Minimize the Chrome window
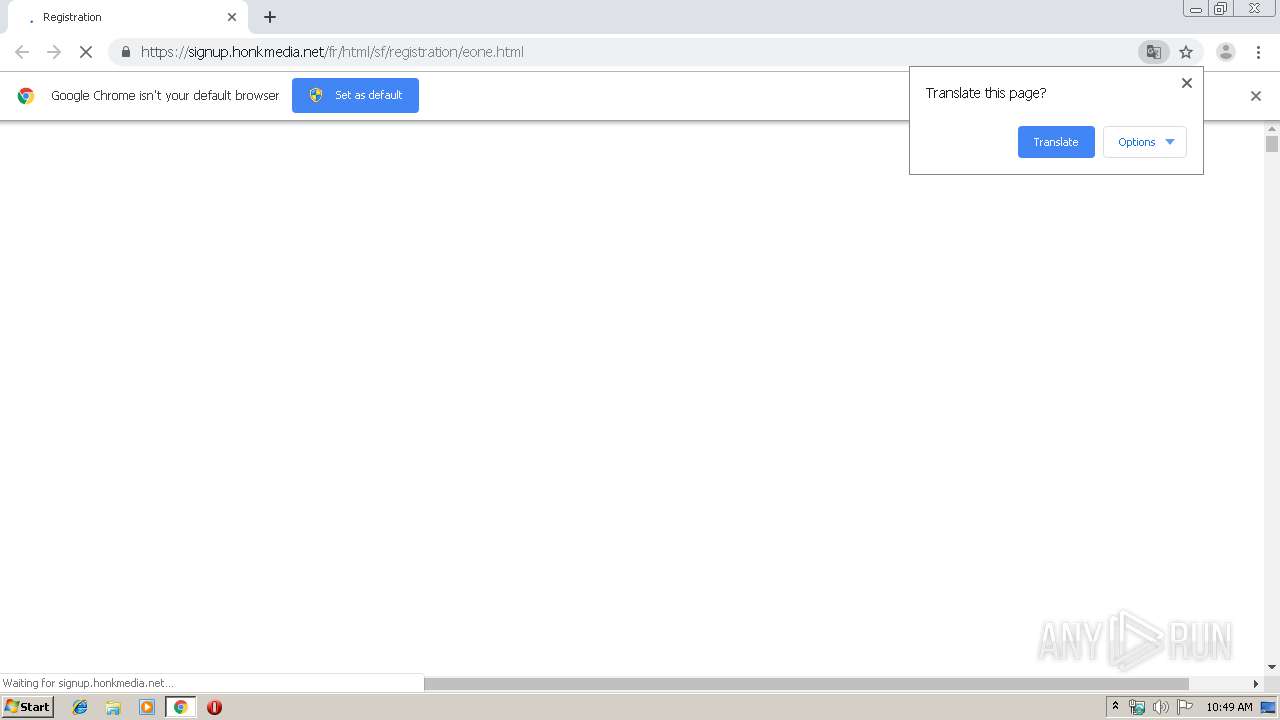1280x720 pixels. tap(1195, 9)
